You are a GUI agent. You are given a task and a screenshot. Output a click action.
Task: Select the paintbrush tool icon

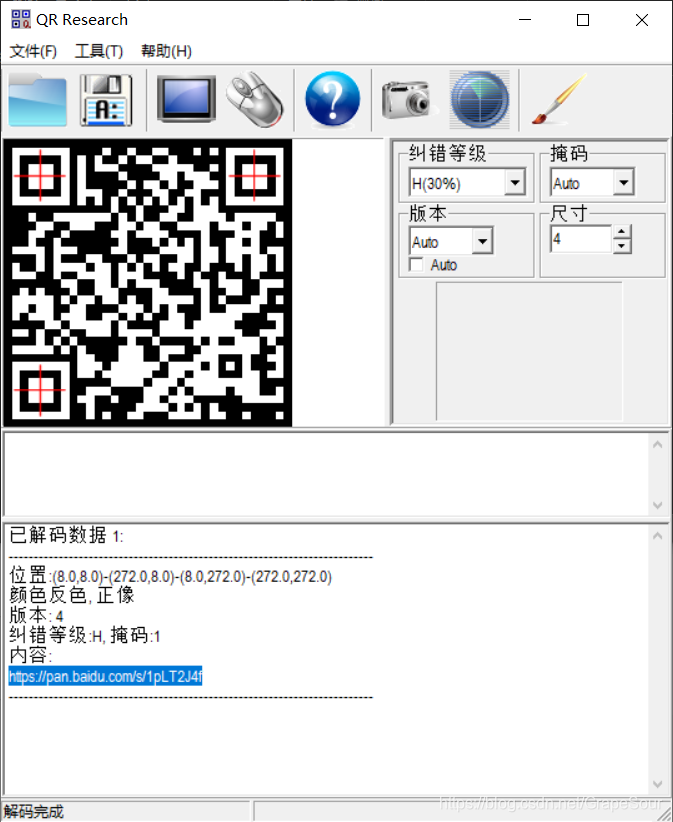tap(559, 99)
